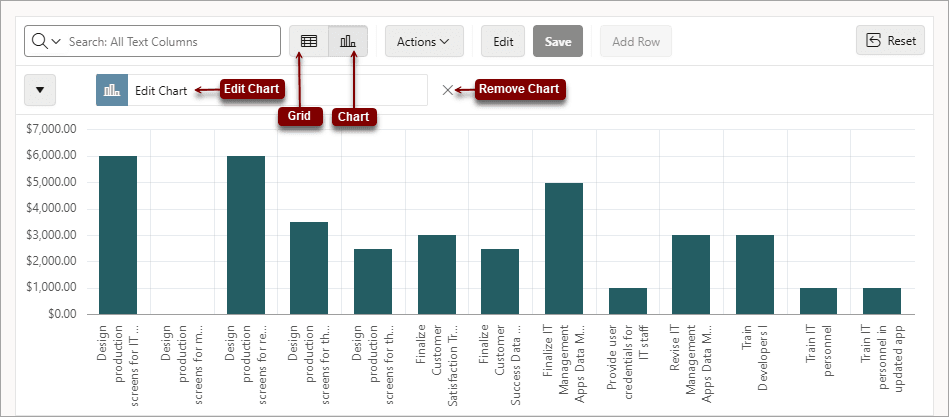Click the Train Developers I bar

coord(755,275)
